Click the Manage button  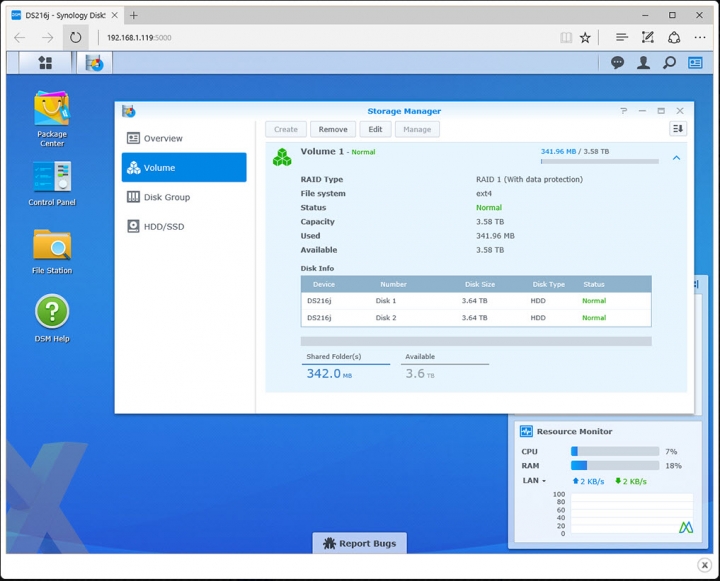coord(417,130)
